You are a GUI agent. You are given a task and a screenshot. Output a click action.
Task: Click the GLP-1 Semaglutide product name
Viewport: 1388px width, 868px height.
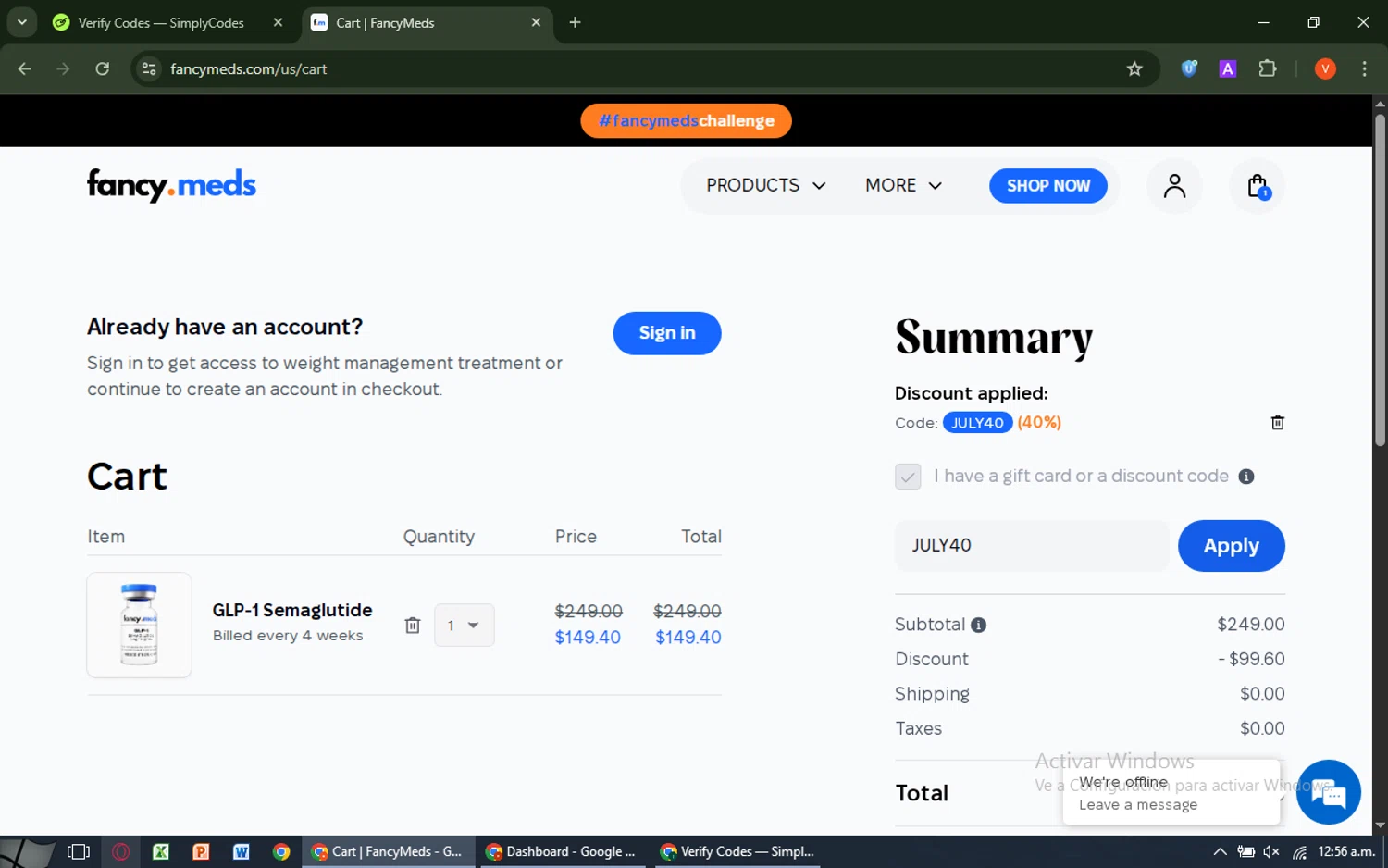point(292,611)
